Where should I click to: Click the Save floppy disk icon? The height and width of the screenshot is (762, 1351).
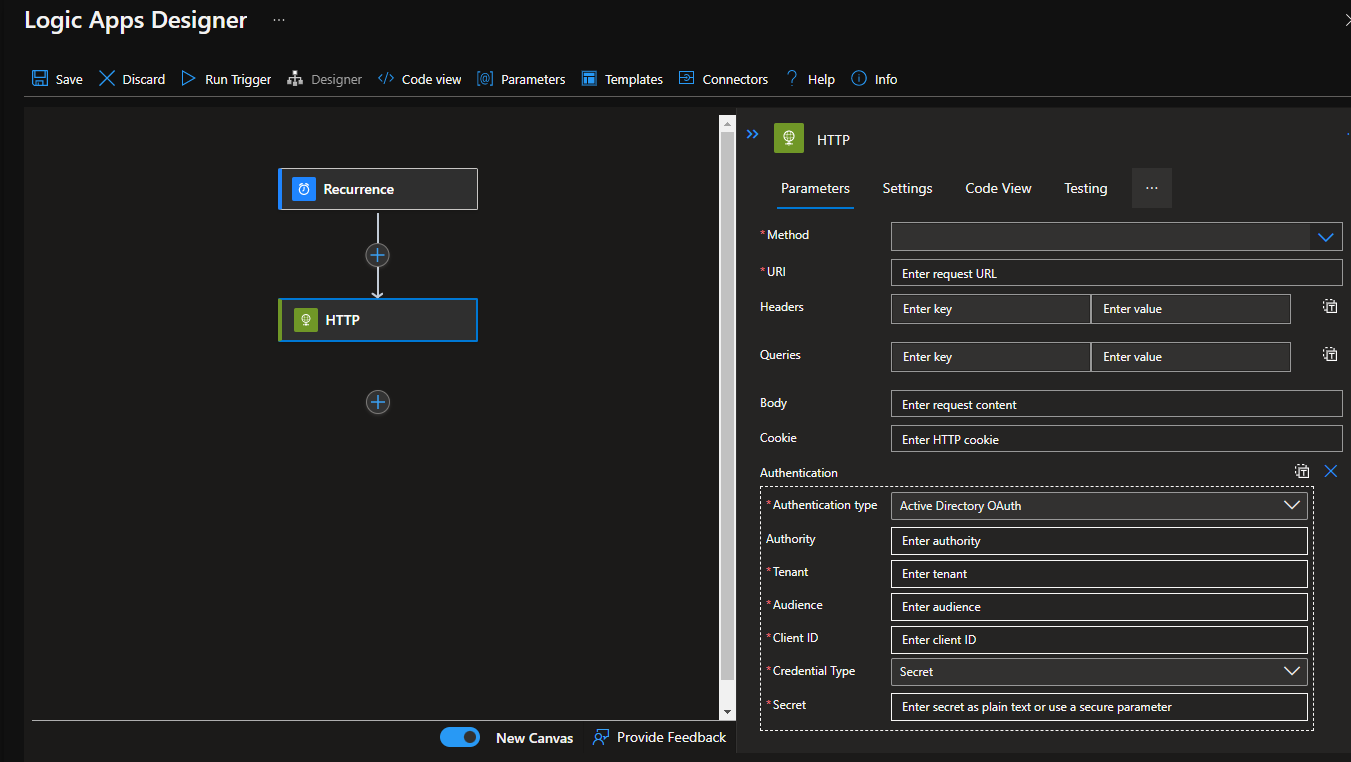coord(40,79)
